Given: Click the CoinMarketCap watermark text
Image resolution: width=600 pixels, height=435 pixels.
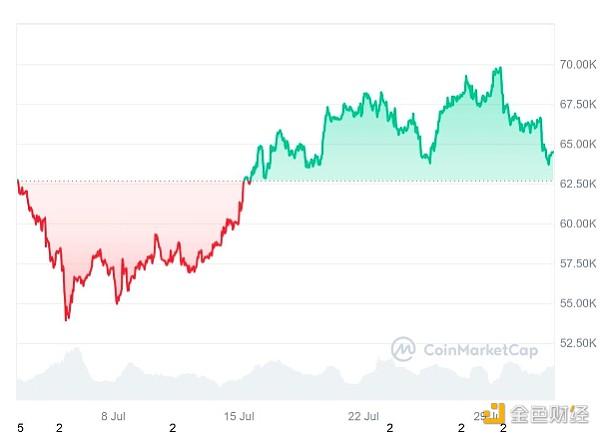Looking at the screenshot, I should tap(481, 350).
